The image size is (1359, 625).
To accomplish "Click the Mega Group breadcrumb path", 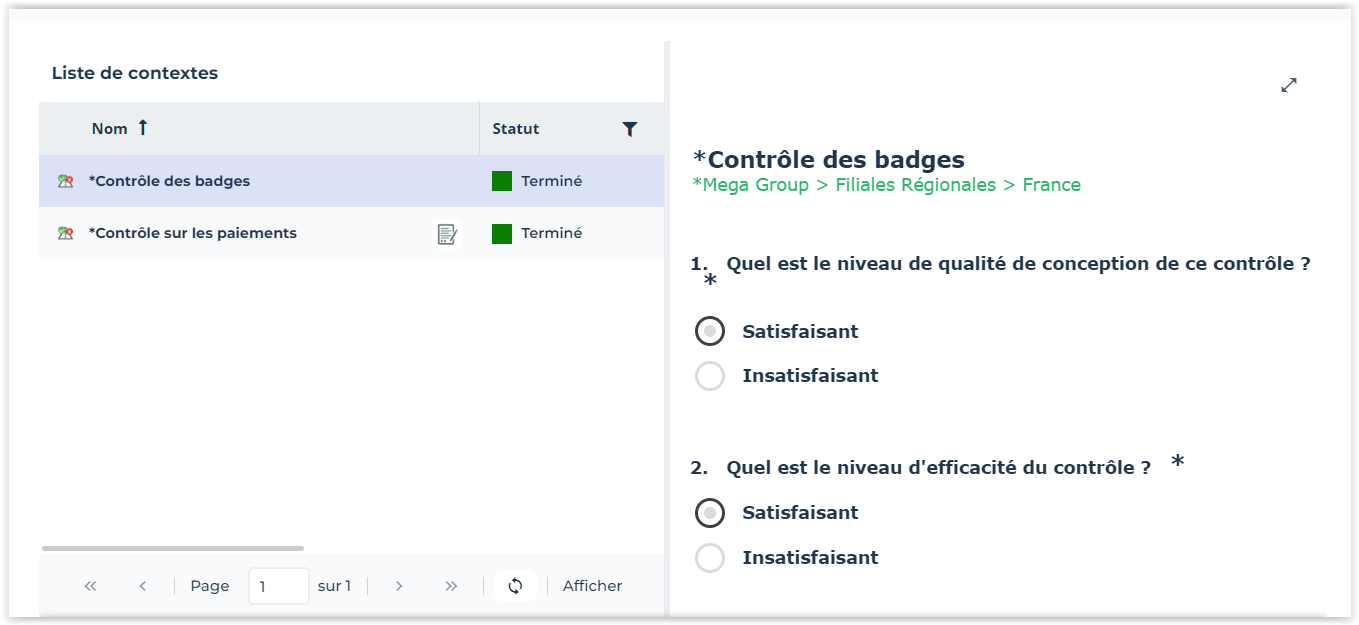I will click(x=886, y=185).
